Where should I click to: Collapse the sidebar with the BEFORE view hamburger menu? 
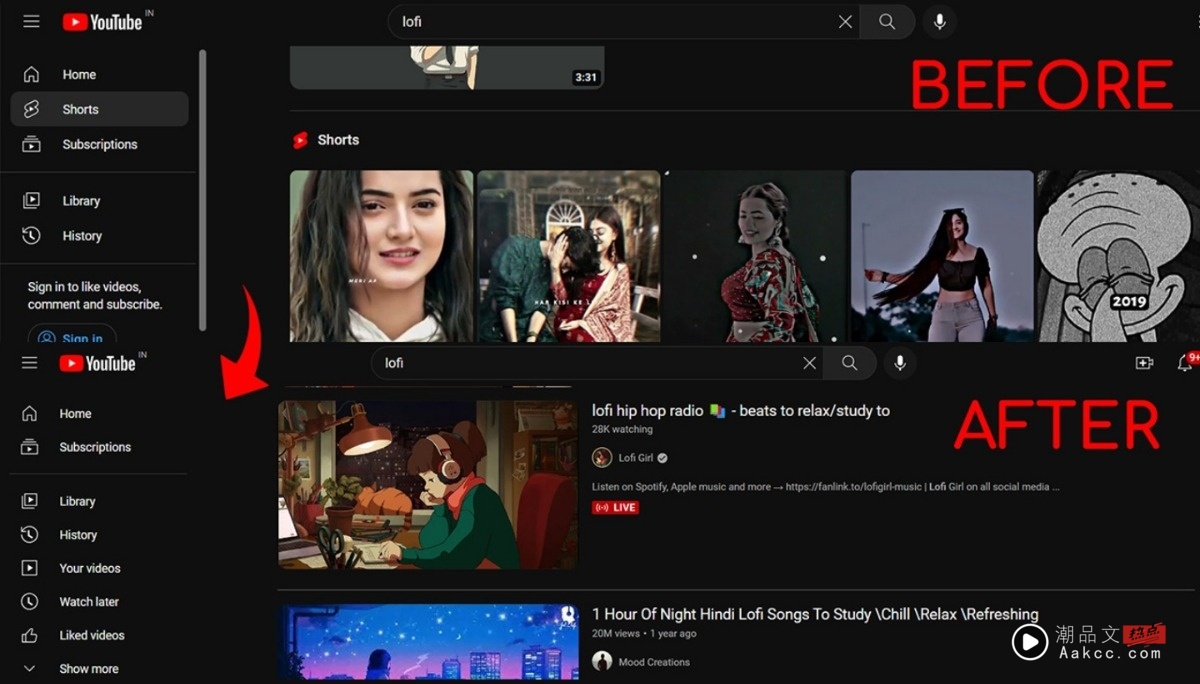(32, 22)
